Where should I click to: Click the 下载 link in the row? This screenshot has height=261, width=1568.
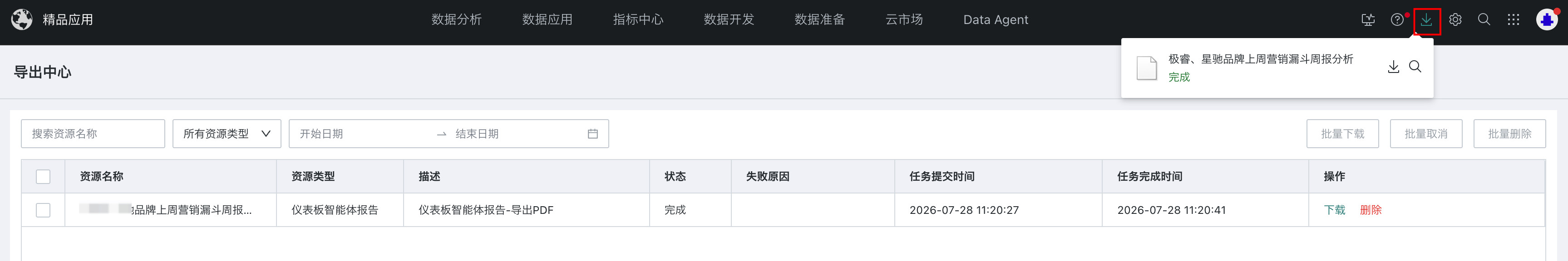tap(1334, 210)
